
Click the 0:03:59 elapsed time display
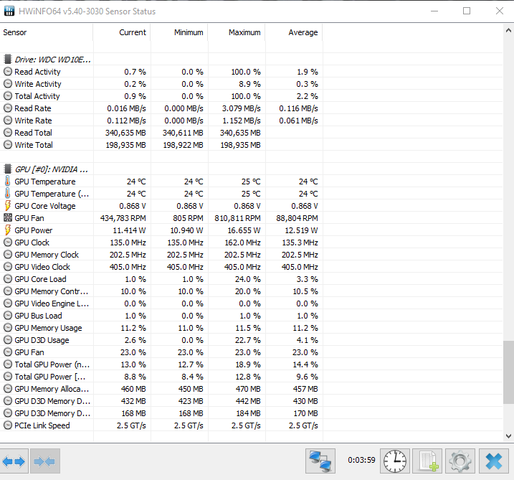(x=361, y=460)
